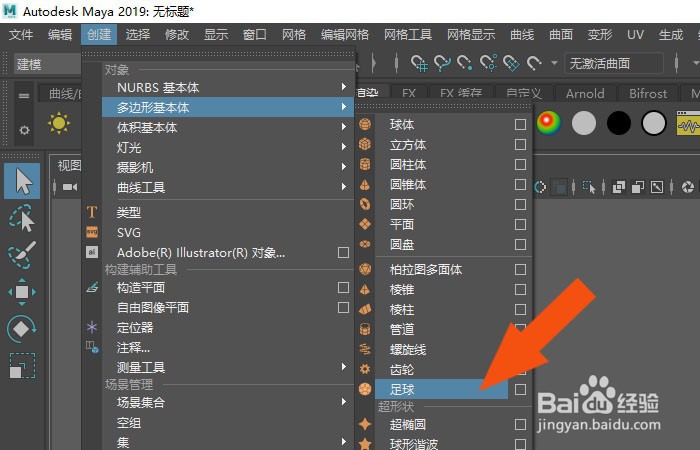Click the pyramid polygon icon

365,289
